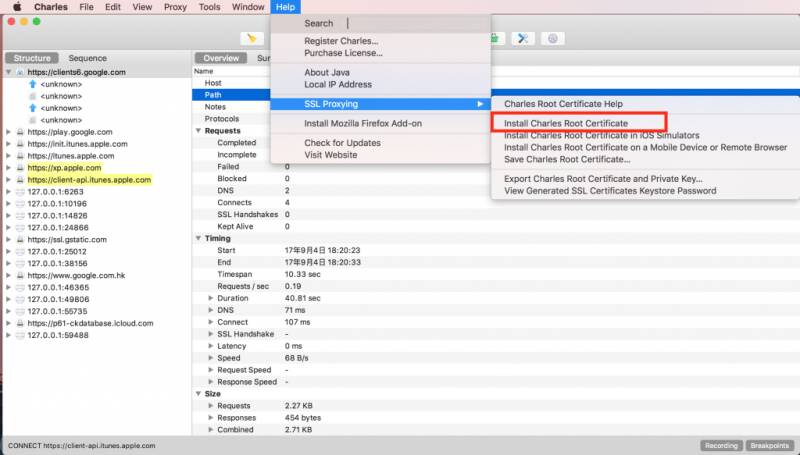Open the Charles application menu
800x455 pixels.
(x=51, y=7)
